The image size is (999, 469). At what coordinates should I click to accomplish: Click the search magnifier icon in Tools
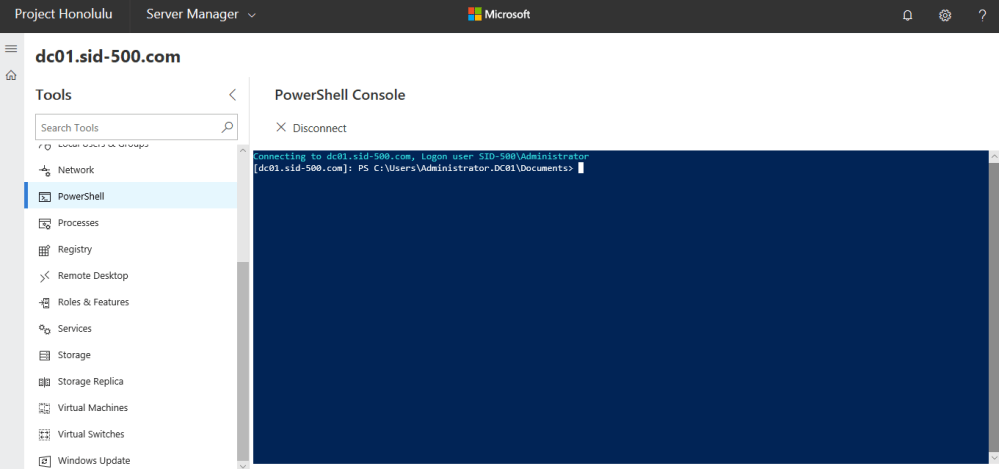click(x=227, y=127)
